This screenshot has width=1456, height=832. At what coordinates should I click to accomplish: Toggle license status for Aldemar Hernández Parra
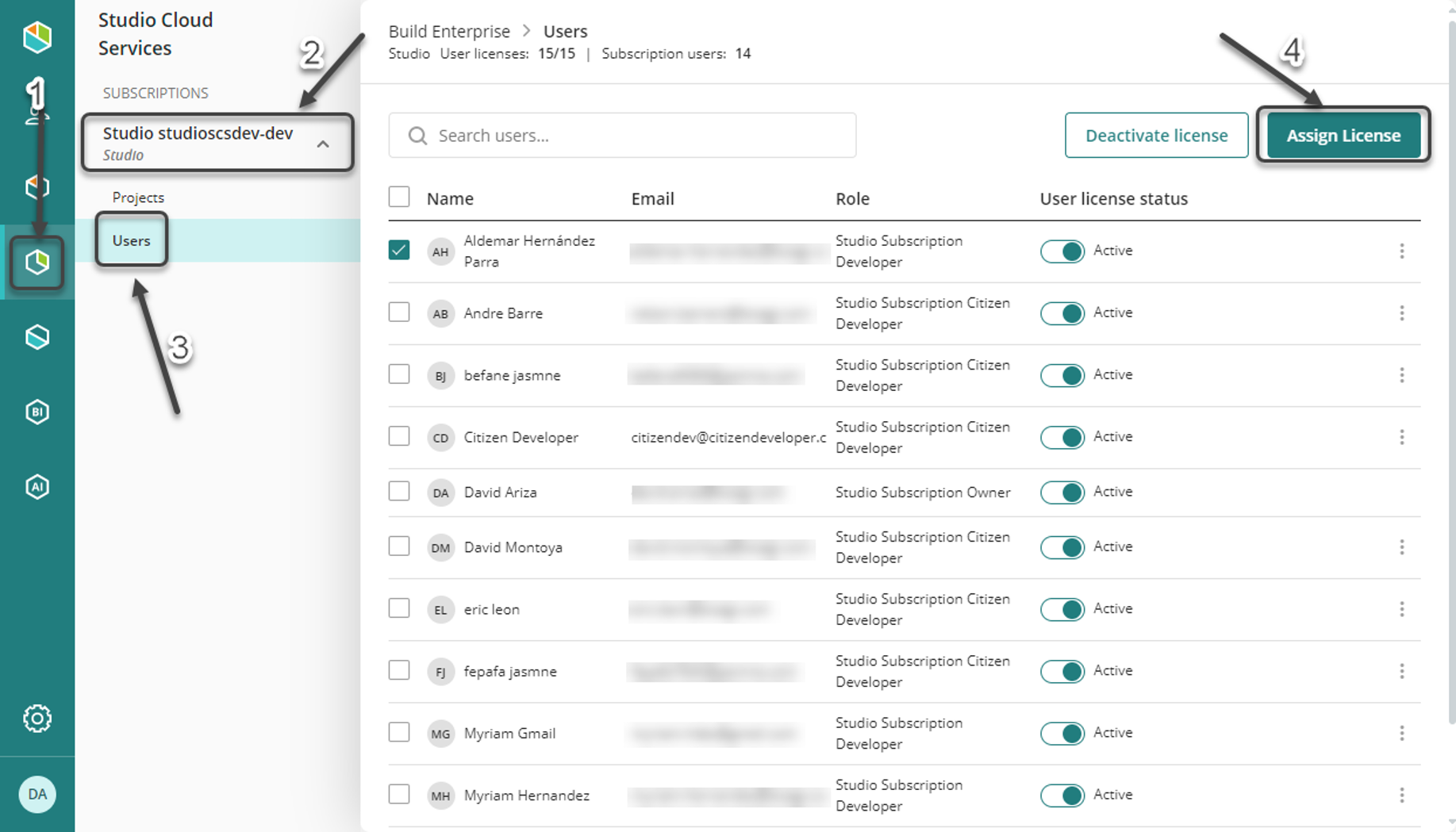point(1062,251)
